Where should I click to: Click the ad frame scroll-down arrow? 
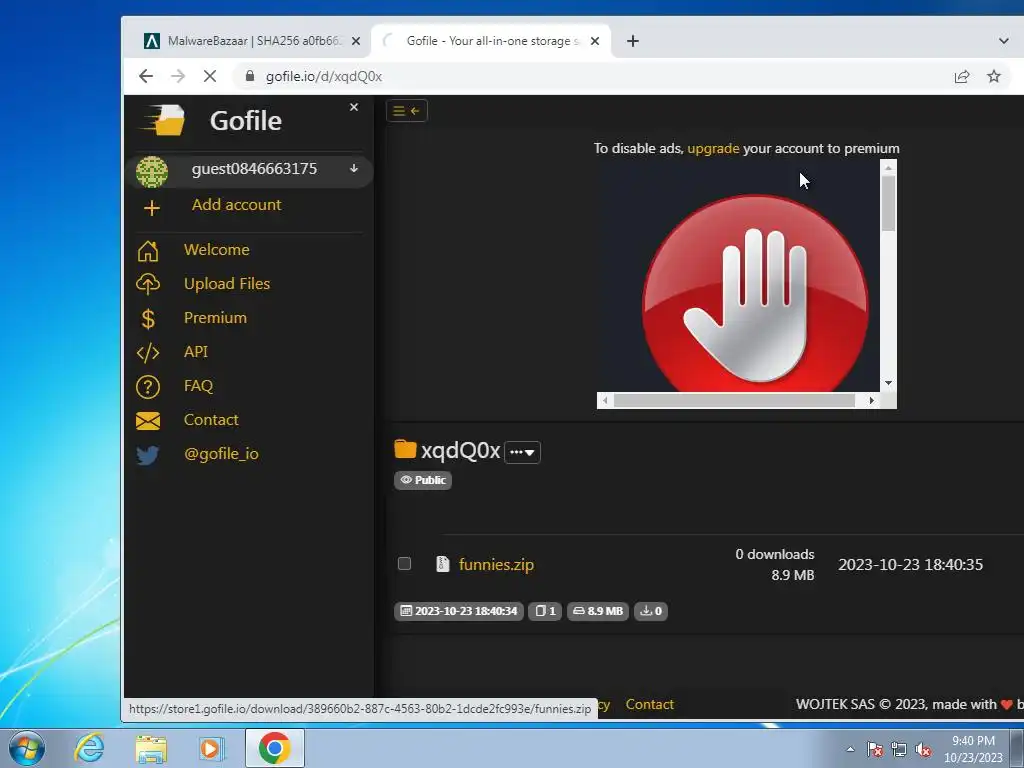tap(888, 383)
